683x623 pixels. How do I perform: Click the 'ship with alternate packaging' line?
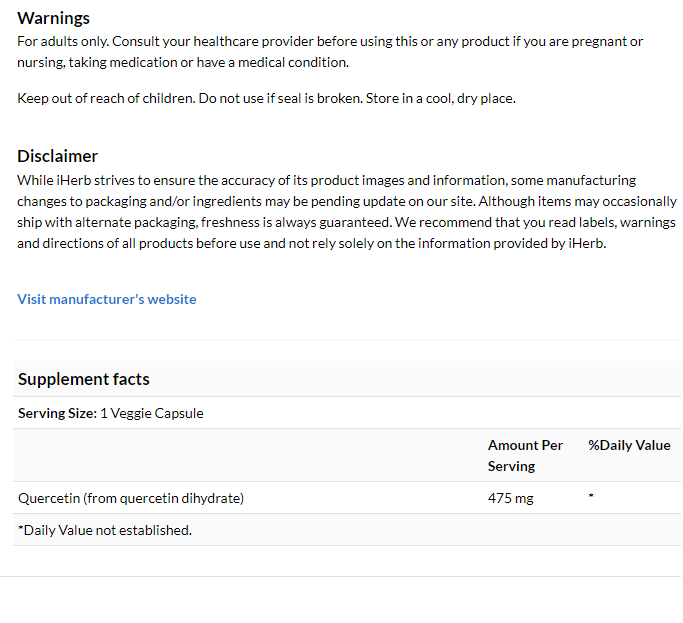[346, 222]
